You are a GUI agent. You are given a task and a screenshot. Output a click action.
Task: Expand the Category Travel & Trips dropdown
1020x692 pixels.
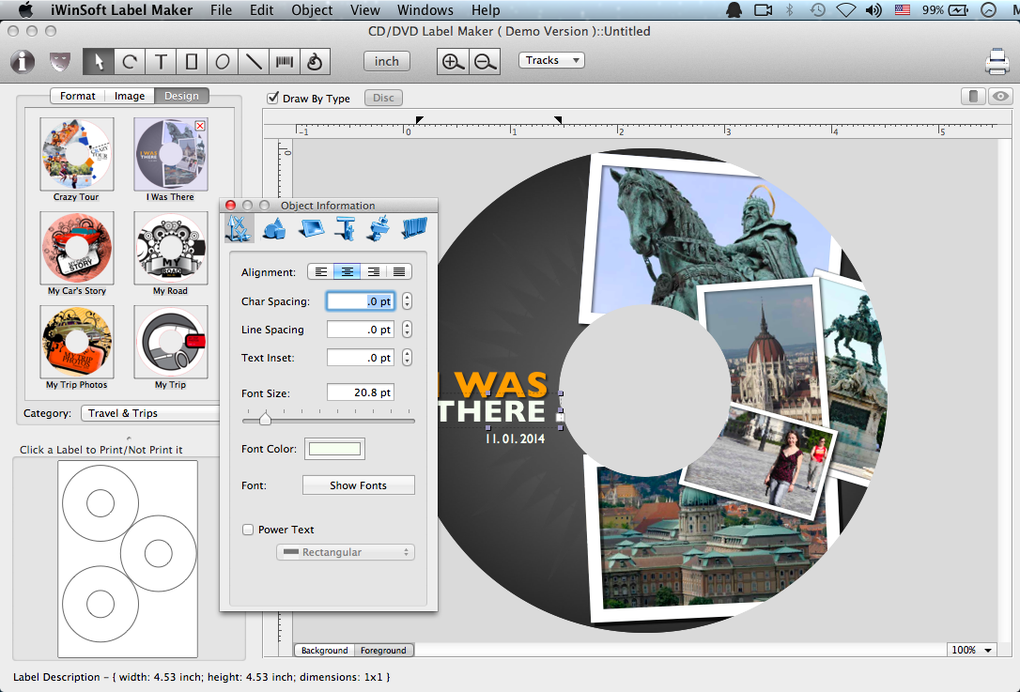click(150, 413)
